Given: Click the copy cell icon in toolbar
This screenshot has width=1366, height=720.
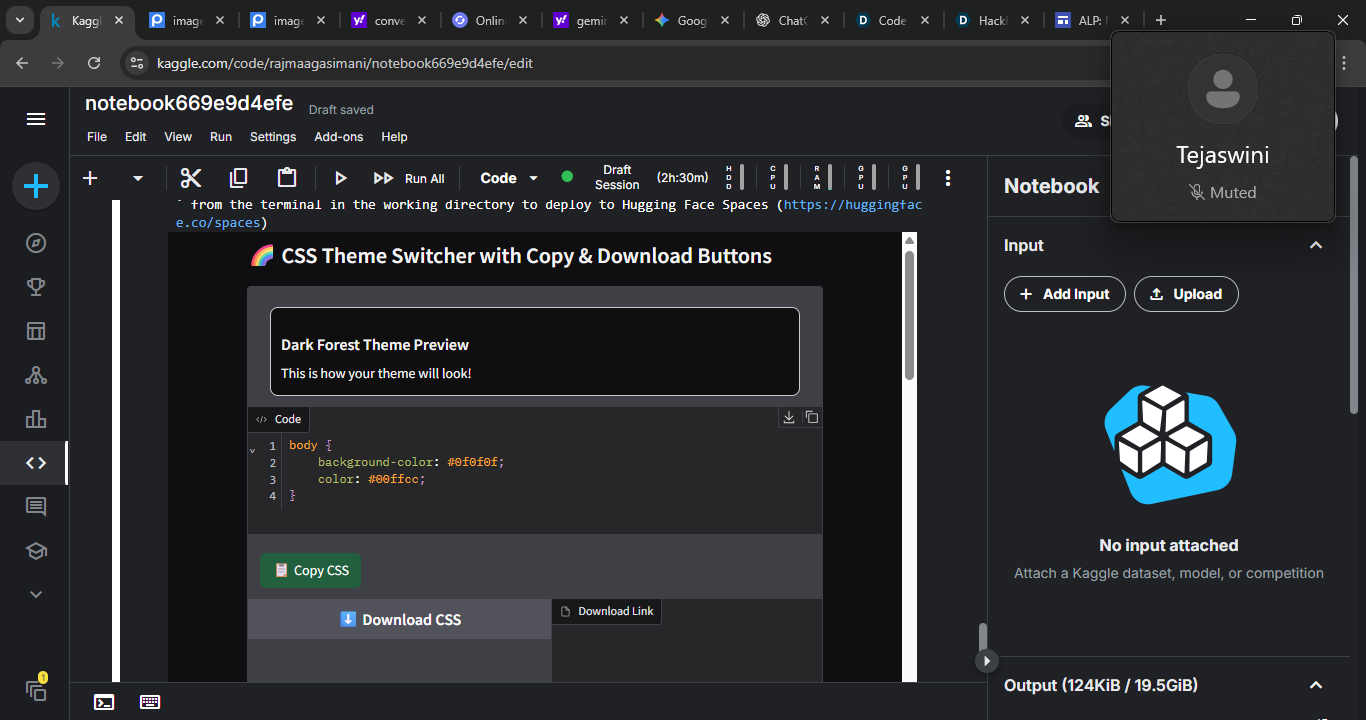Looking at the screenshot, I should point(238,178).
